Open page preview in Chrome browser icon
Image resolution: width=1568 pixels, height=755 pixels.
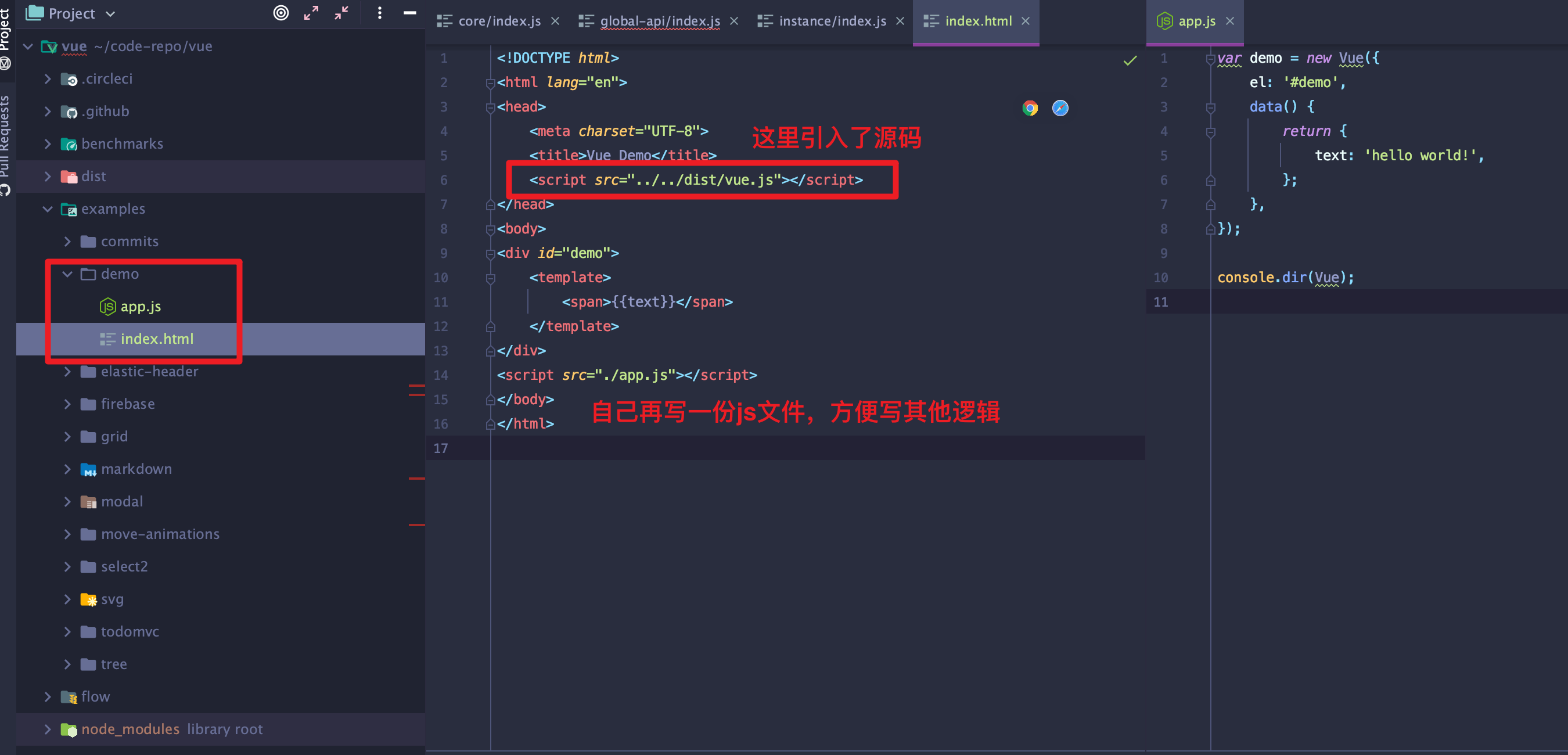(x=1030, y=108)
